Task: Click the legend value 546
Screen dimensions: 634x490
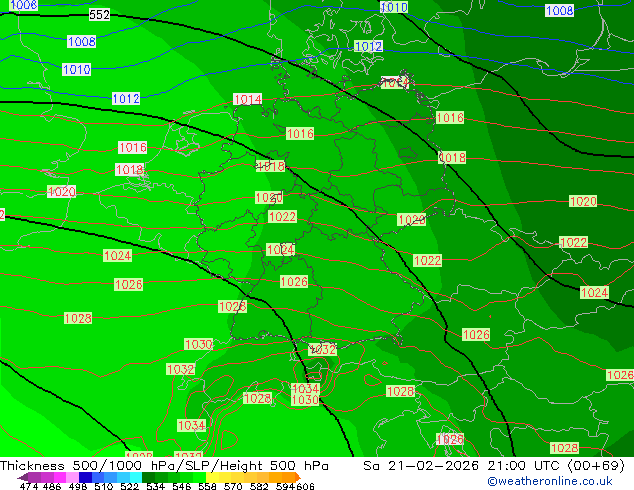Action: tap(182, 486)
